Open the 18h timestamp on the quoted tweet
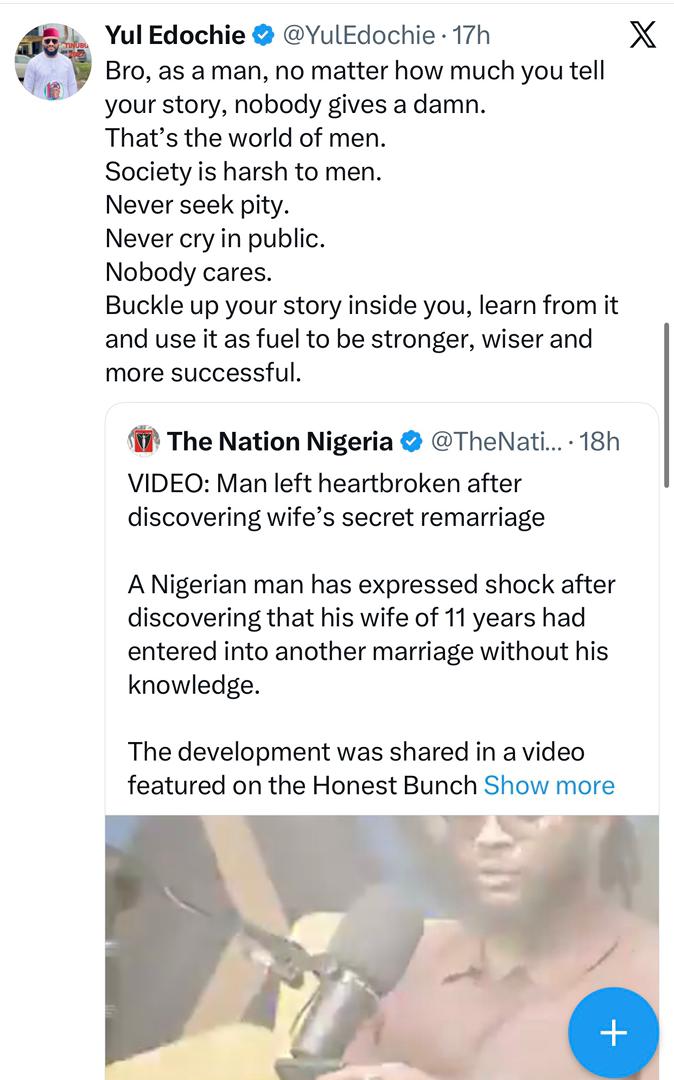Screen dimensions: 674x1080 [x=601, y=440]
